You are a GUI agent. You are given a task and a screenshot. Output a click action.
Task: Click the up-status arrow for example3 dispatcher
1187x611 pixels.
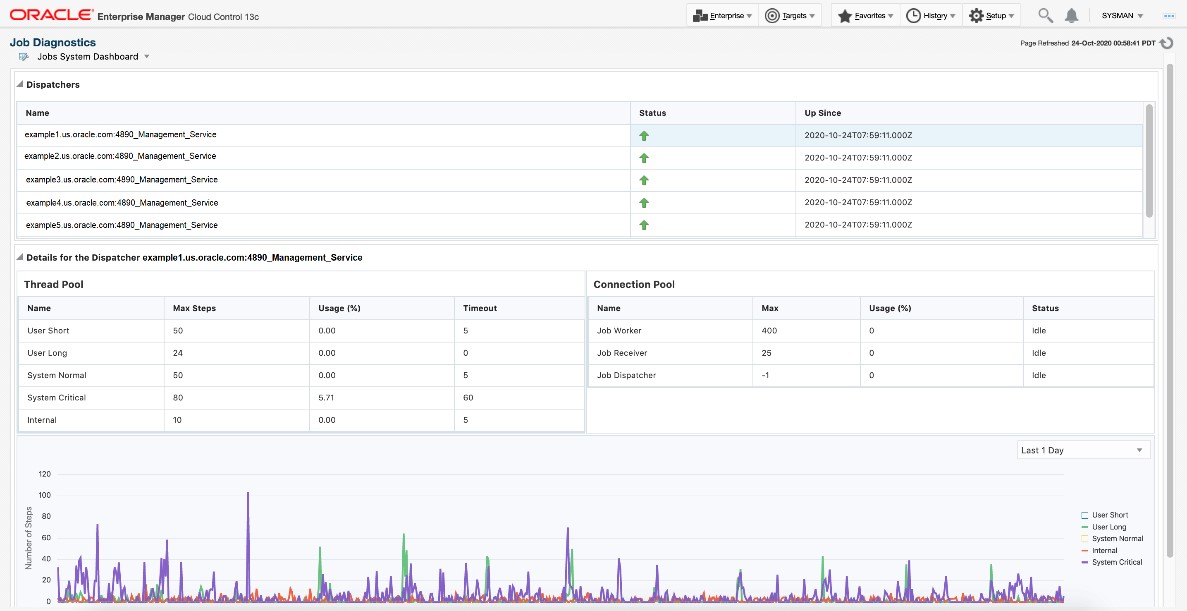(644, 180)
